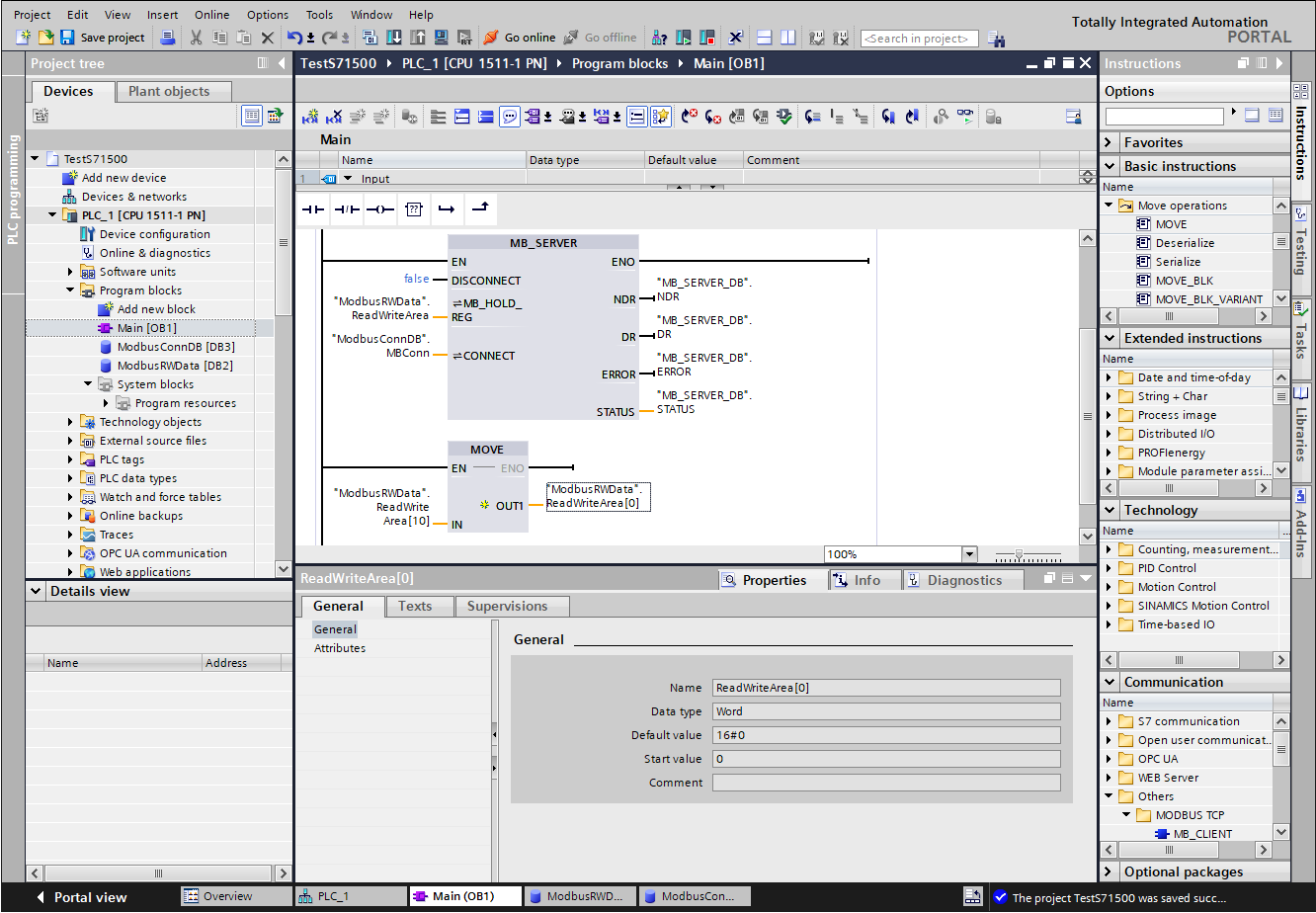Switch to PLC_1 editor in bottom bar

coord(351,896)
